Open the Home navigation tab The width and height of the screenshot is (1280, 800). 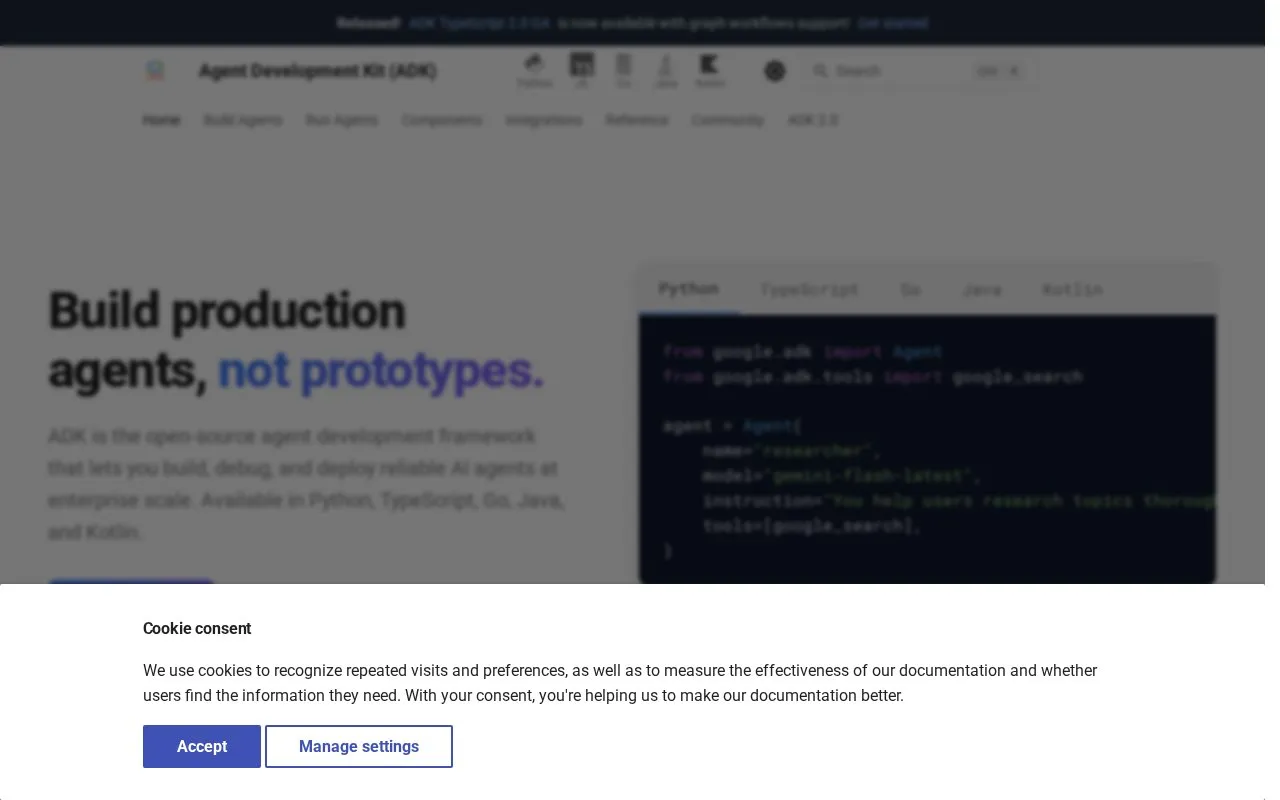pos(161,120)
